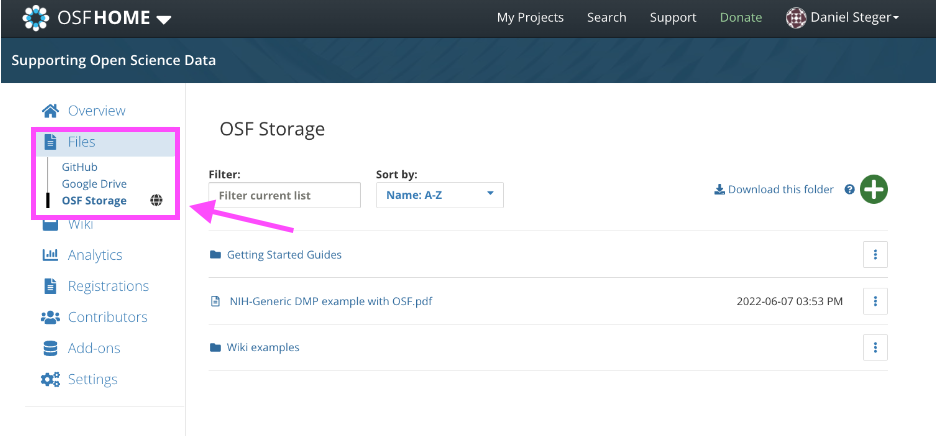The width and height of the screenshot is (936, 447).
Task: Open options menu for Getting Started Guides
Action: point(875,255)
